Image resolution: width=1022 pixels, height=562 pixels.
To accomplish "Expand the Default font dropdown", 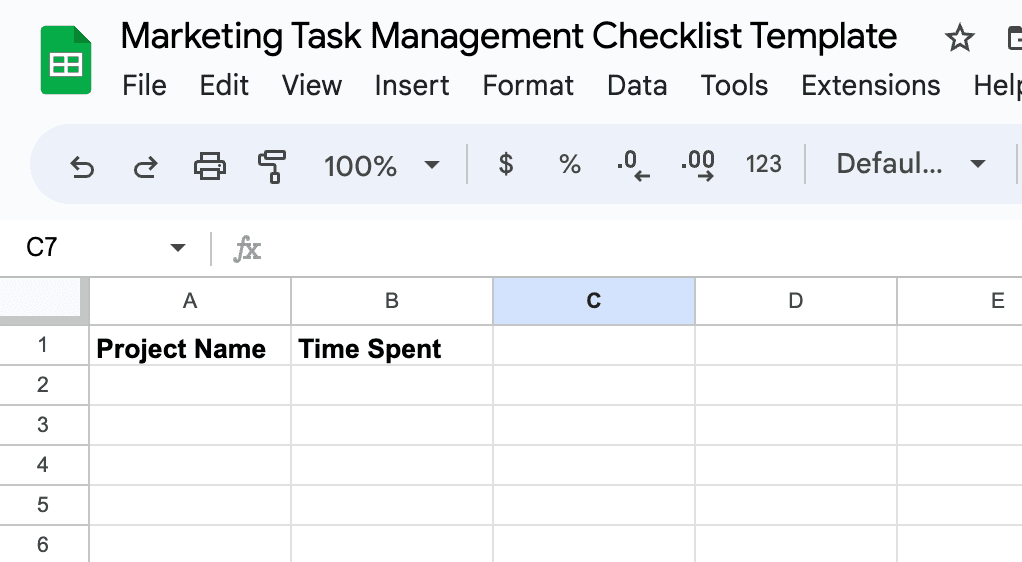I will (x=911, y=164).
